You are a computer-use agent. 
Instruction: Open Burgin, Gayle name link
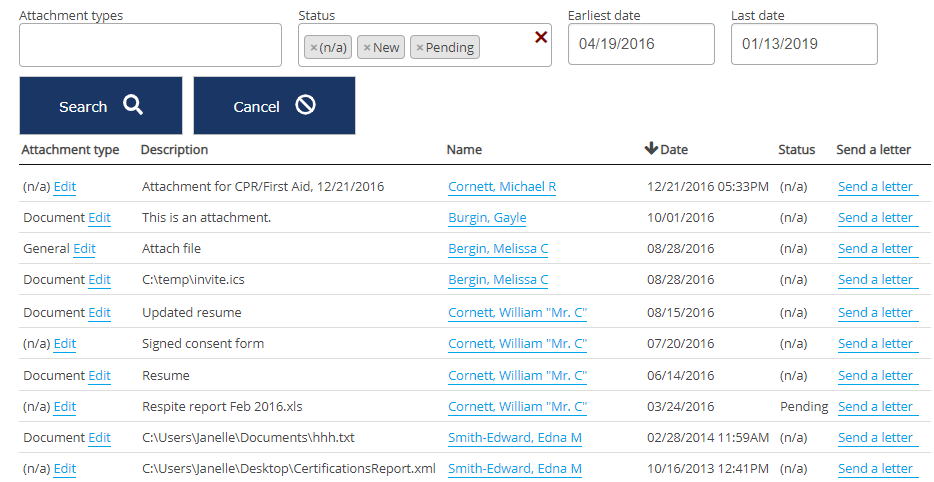[486, 218]
